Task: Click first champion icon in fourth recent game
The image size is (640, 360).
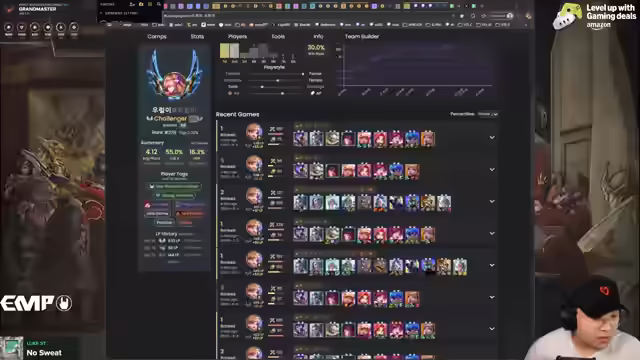Action: 300,234
